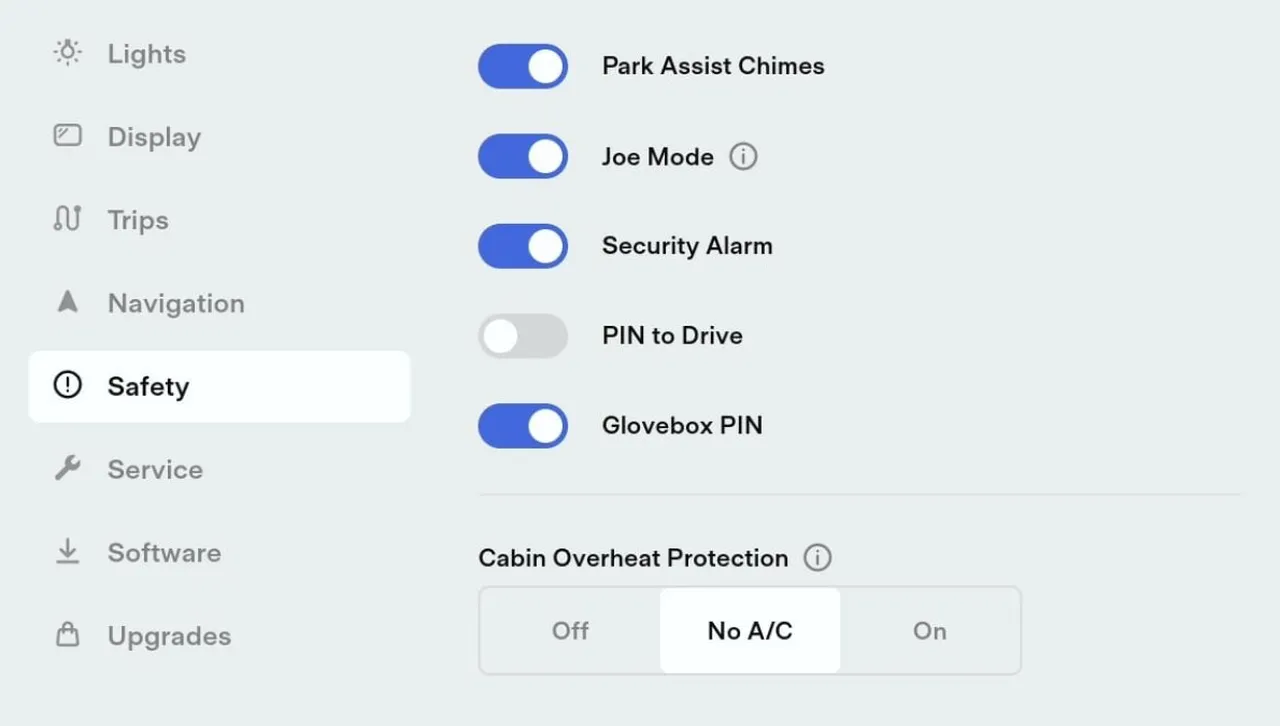The width and height of the screenshot is (1280, 726).
Task: Open the Safety settings menu item
Action: tap(148, 386)
